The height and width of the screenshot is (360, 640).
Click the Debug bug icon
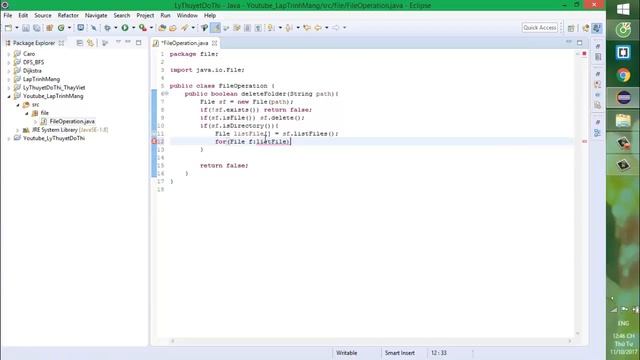[107, 28]
